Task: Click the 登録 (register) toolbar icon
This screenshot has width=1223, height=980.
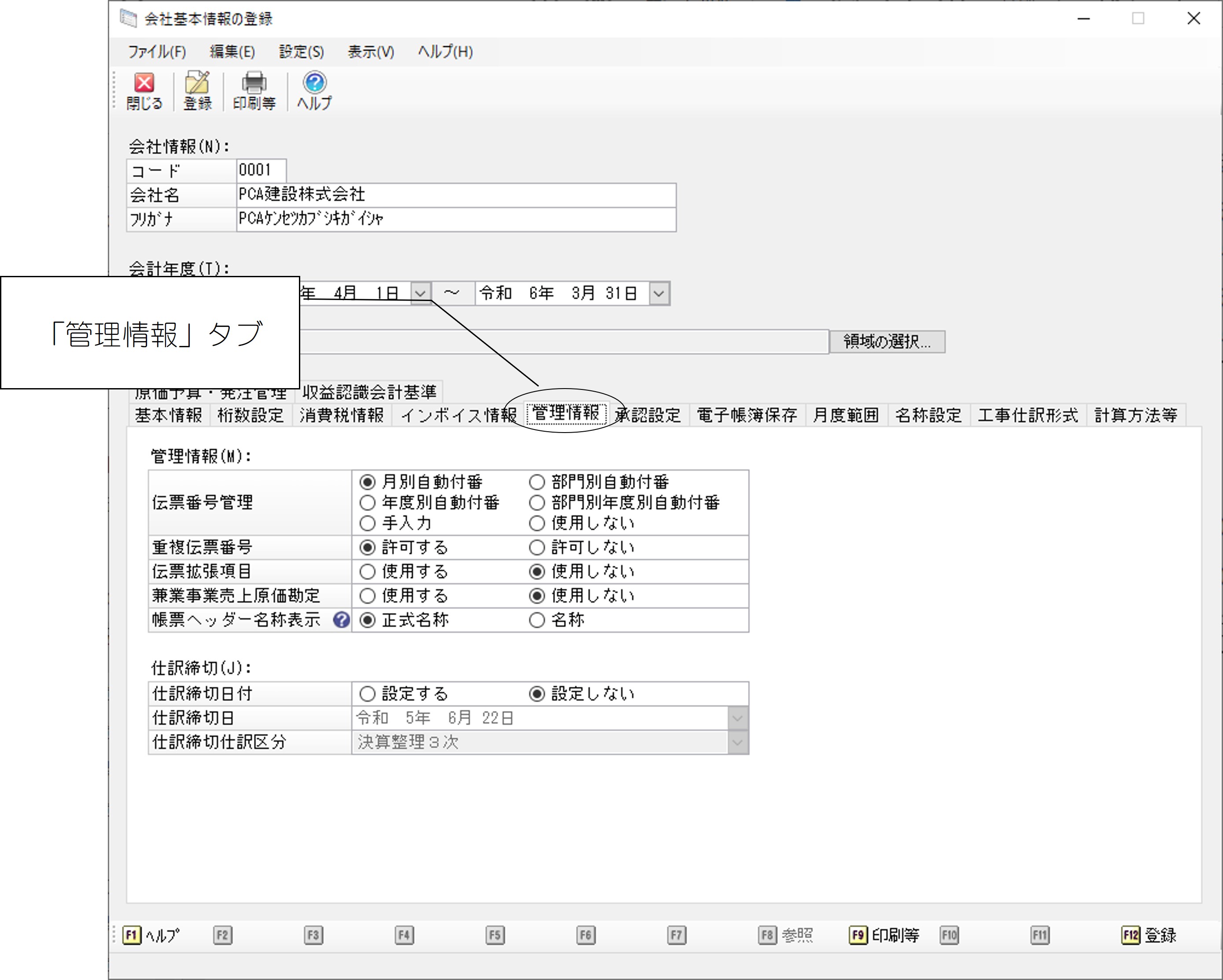Action: click(x=197, y=91)
